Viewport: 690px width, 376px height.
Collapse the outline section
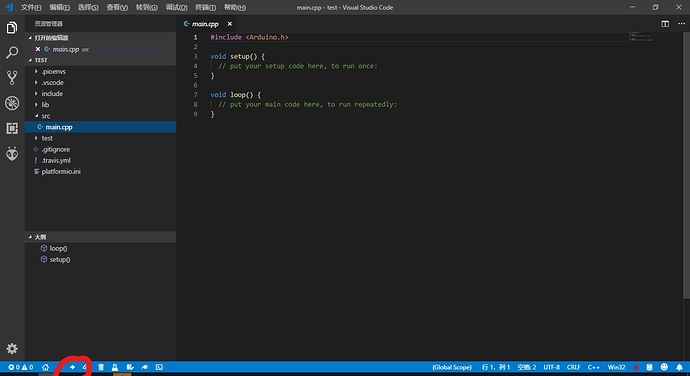pos(30,237)
